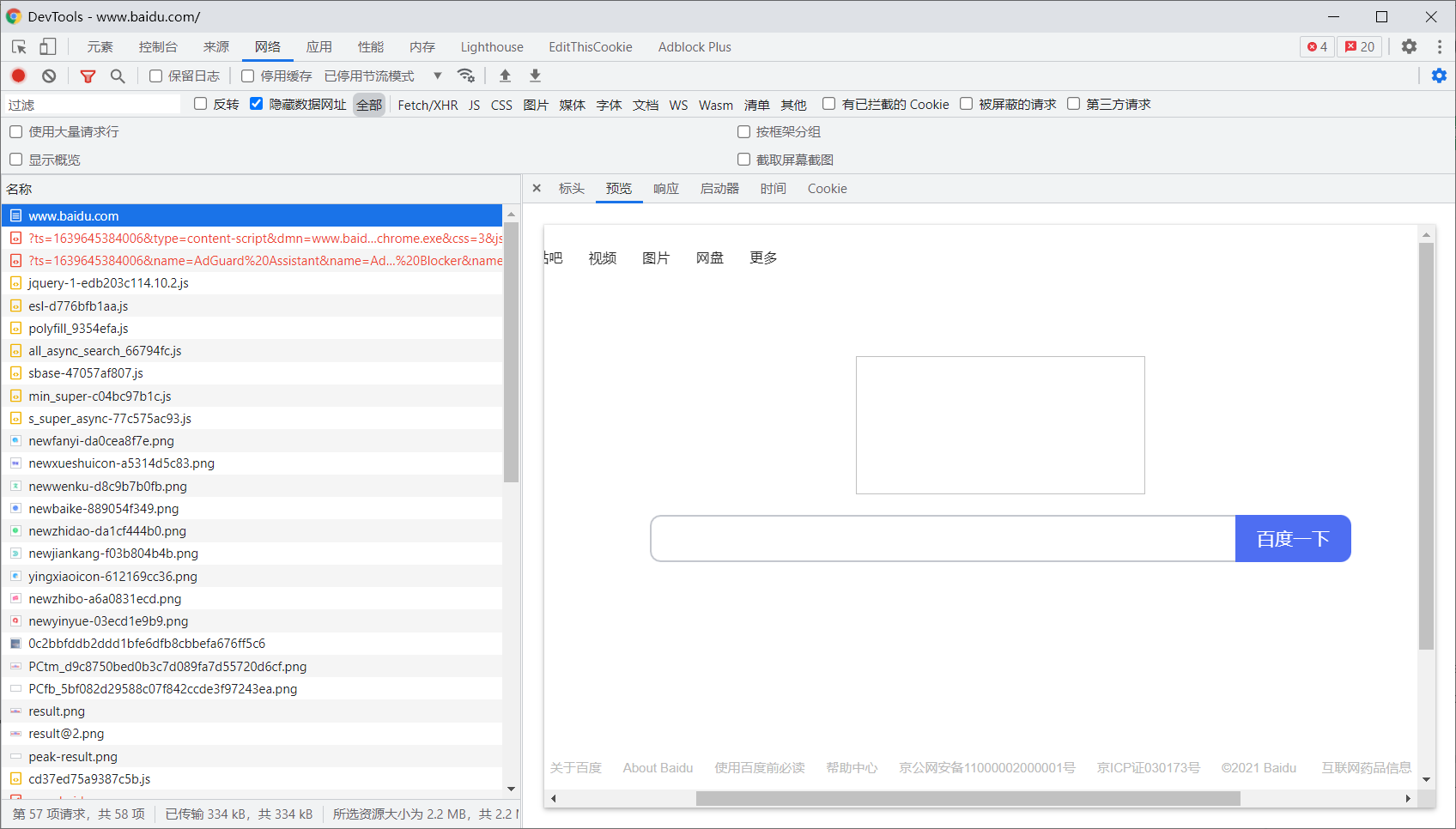1456x829 pixels.
Task: Uncheck the 隐藏数据网址 checkbox
Action: [x=256, y=104]
